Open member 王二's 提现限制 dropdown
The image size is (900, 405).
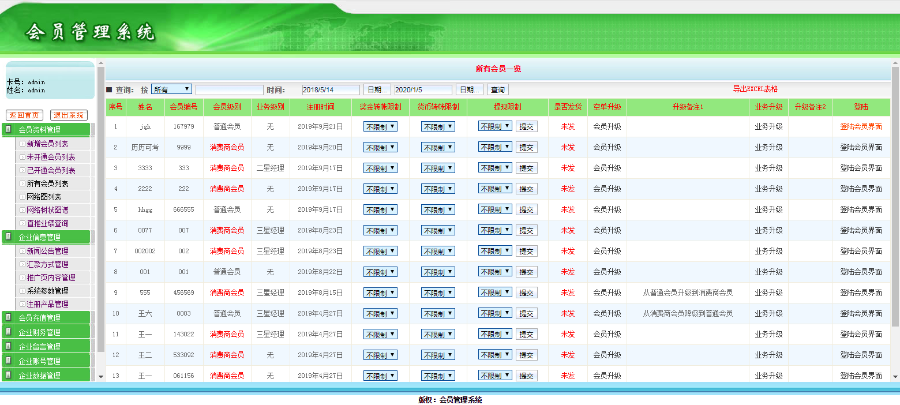coord(495,355)
